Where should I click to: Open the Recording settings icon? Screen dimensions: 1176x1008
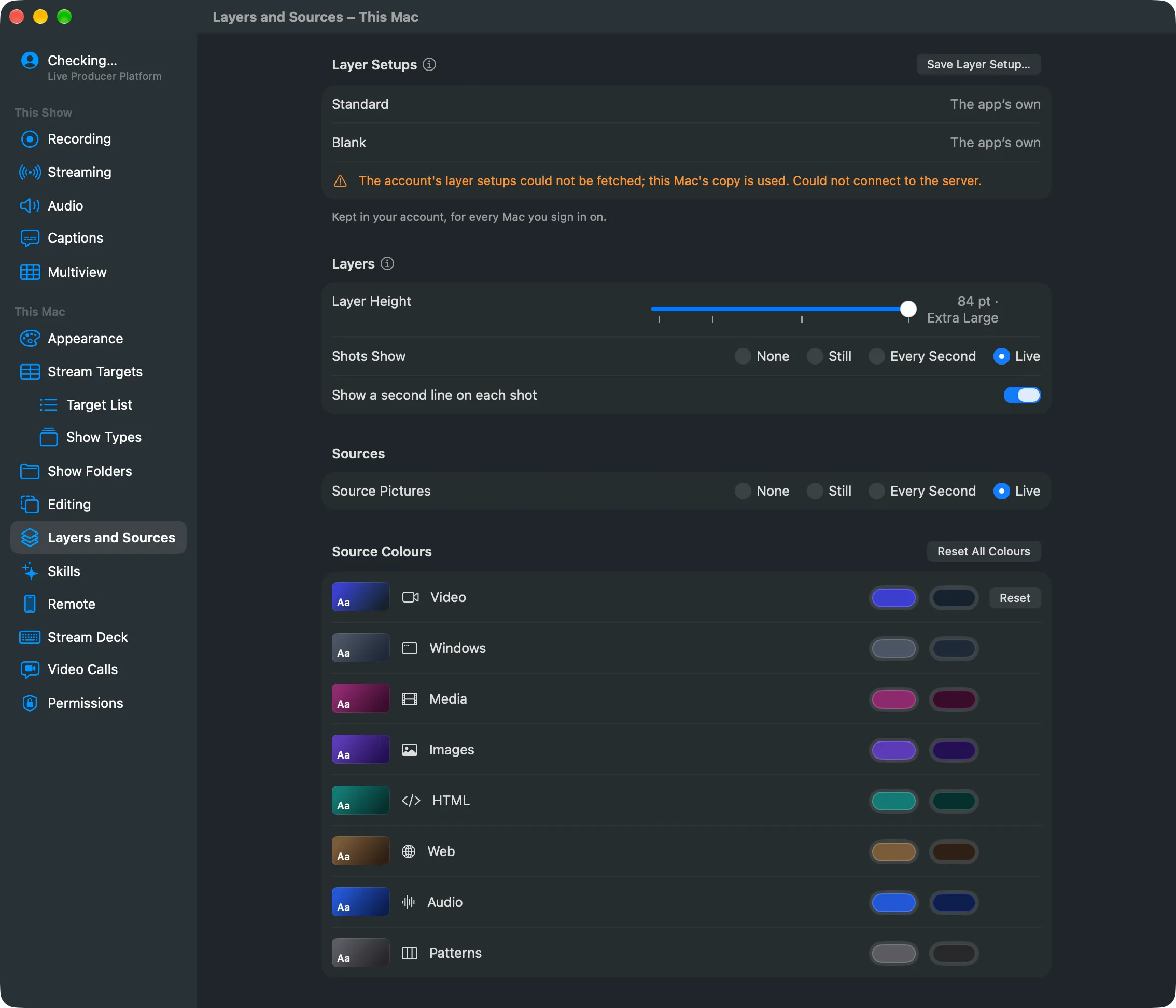pos(30,139)
